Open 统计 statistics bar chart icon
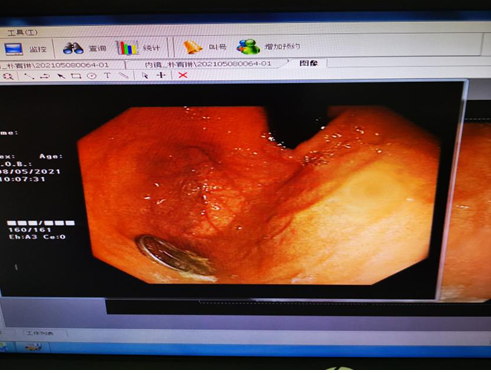Screen dimensions: 491x373 126,47
